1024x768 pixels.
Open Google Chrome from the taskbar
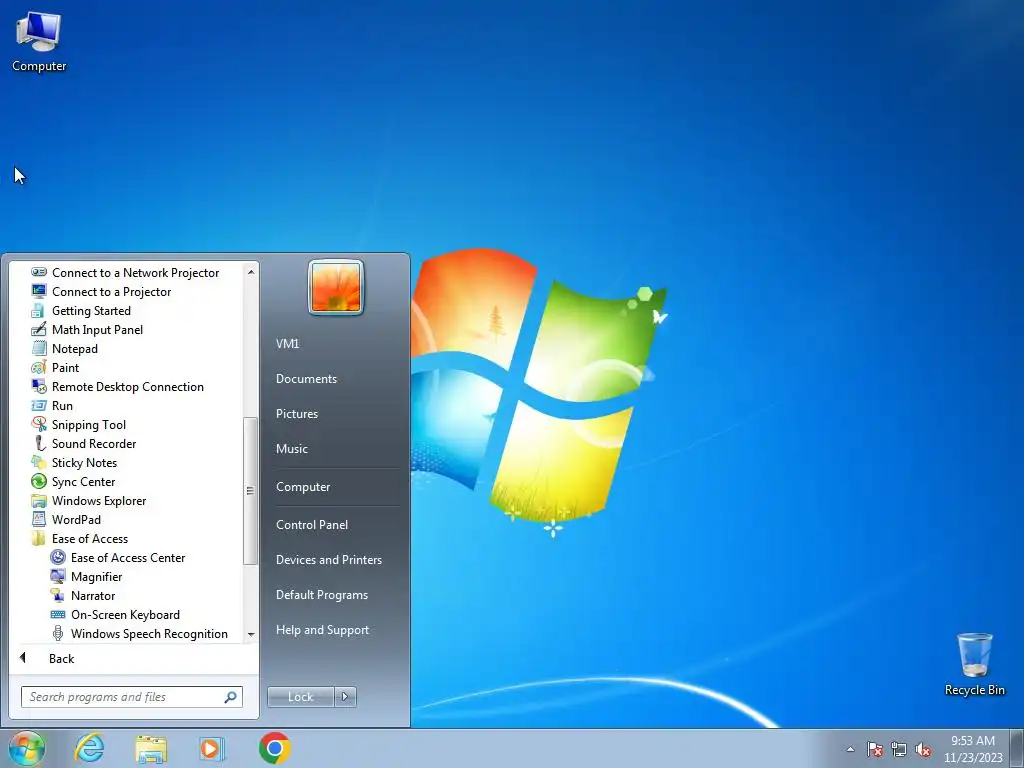coord(274,748)
